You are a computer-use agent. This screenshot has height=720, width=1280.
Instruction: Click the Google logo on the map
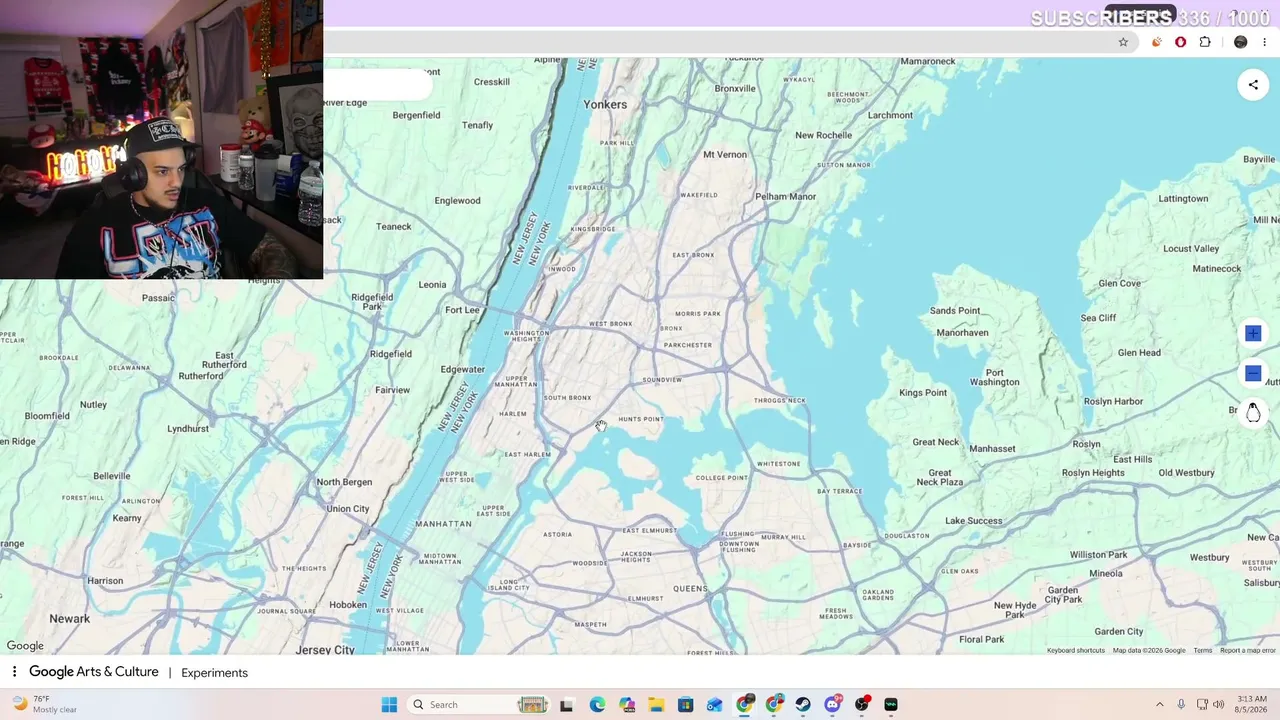click(x=25, y=646)
